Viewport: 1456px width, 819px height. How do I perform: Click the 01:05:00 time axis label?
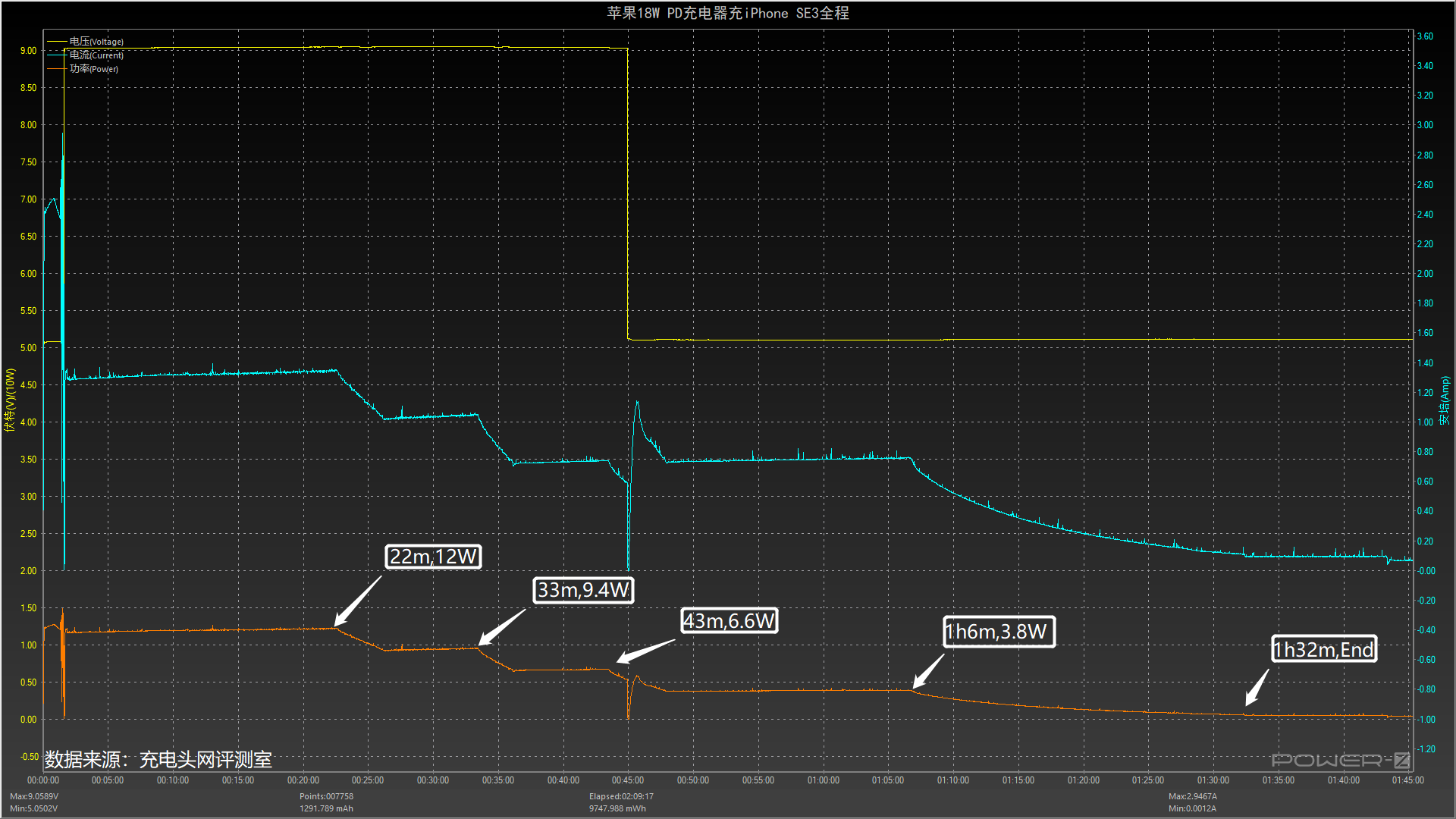[x=888, y=780]
